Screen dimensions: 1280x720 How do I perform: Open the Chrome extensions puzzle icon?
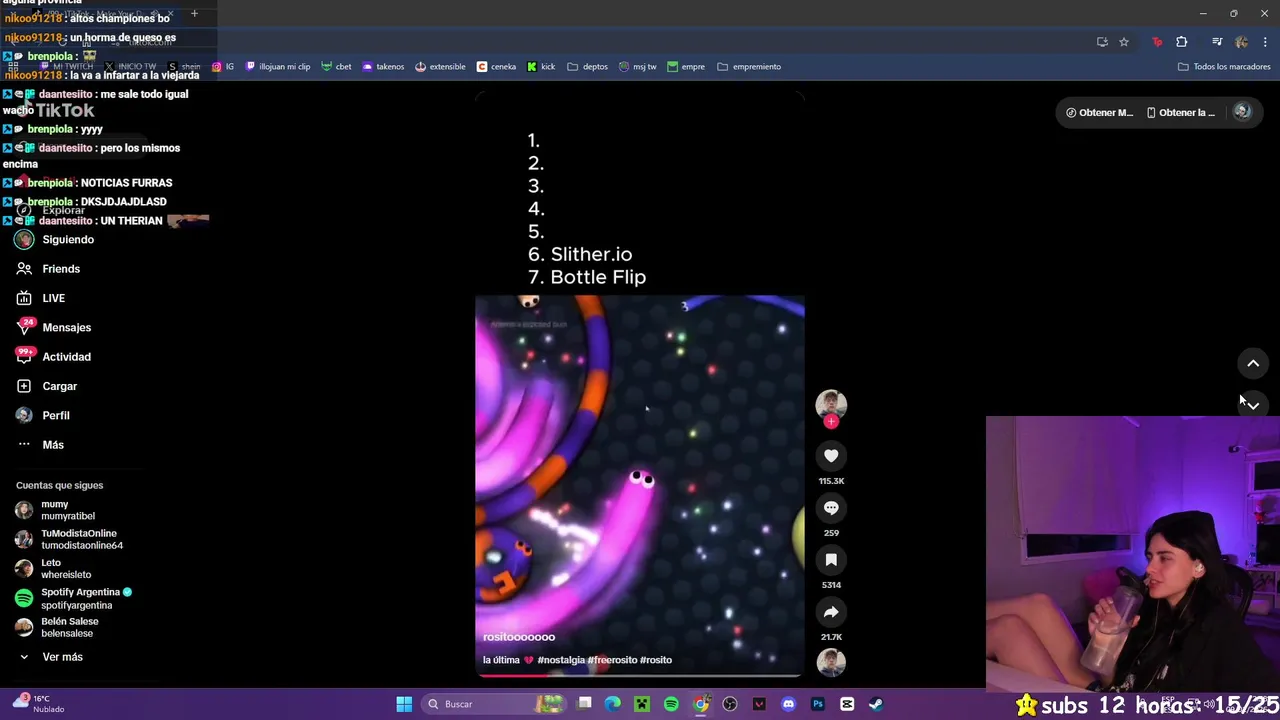pos(1182,42)
